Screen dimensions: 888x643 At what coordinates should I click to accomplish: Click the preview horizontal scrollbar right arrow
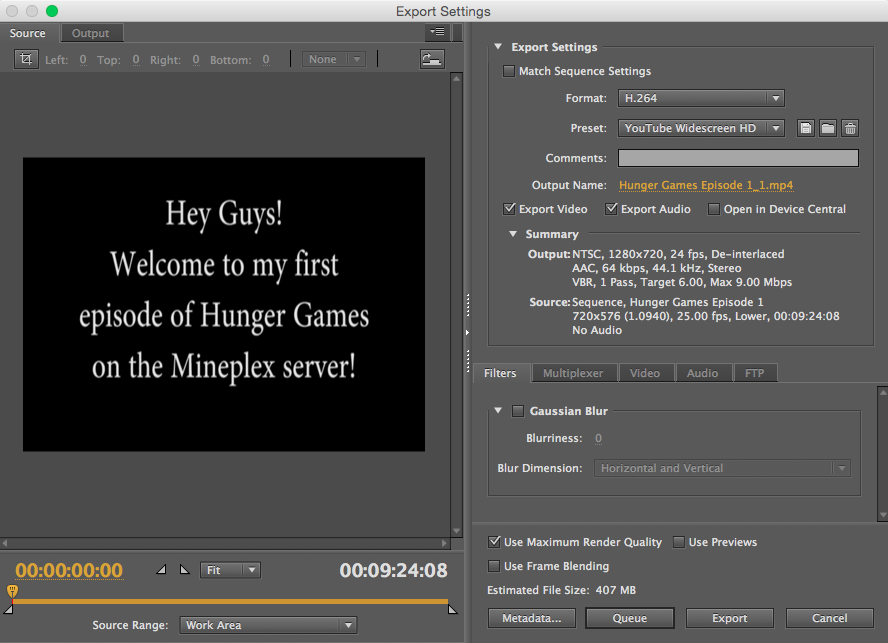point(444,543)
